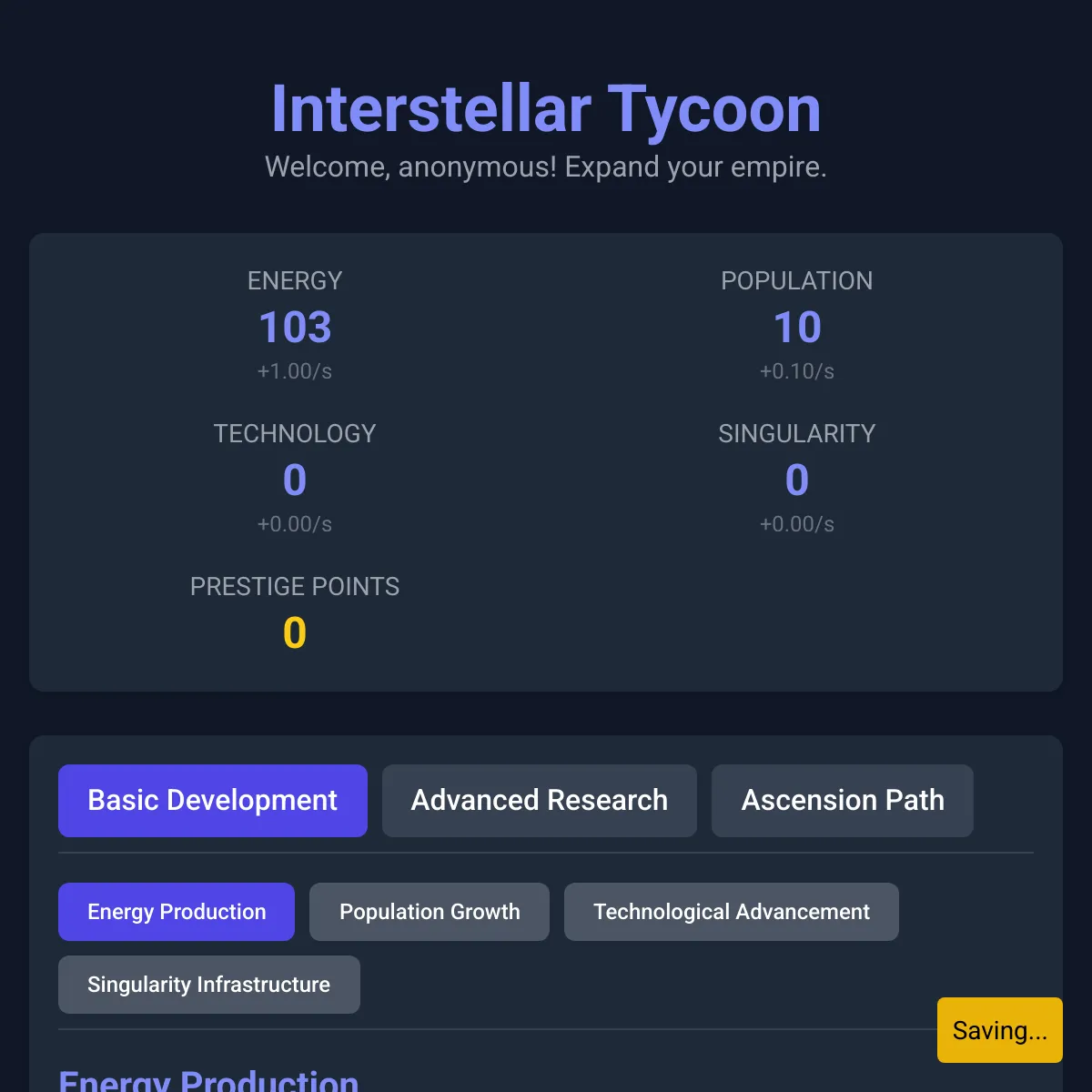Click the Interstellar Tycoon title

(545, 107)
